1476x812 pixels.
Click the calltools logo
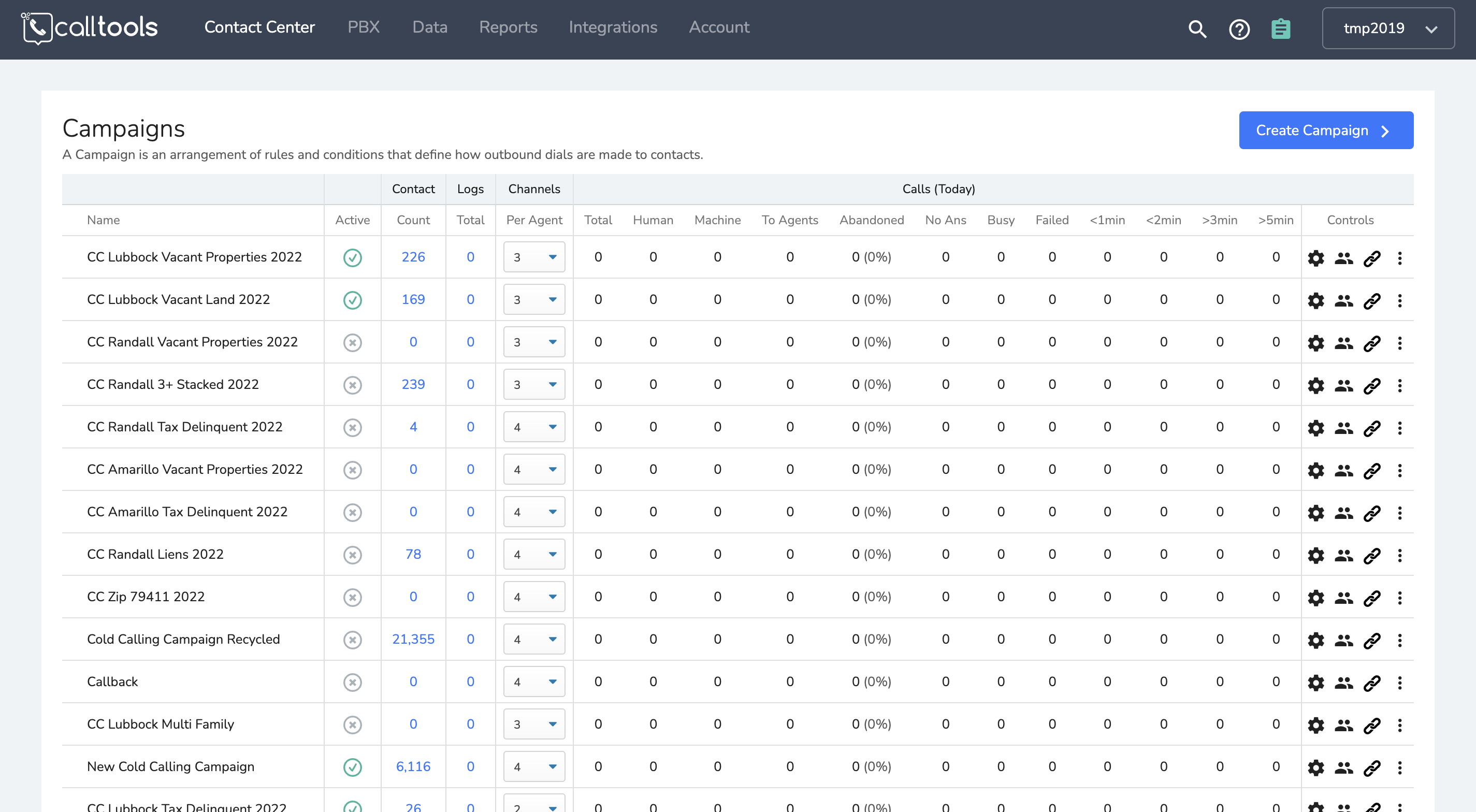click(90, 27)
